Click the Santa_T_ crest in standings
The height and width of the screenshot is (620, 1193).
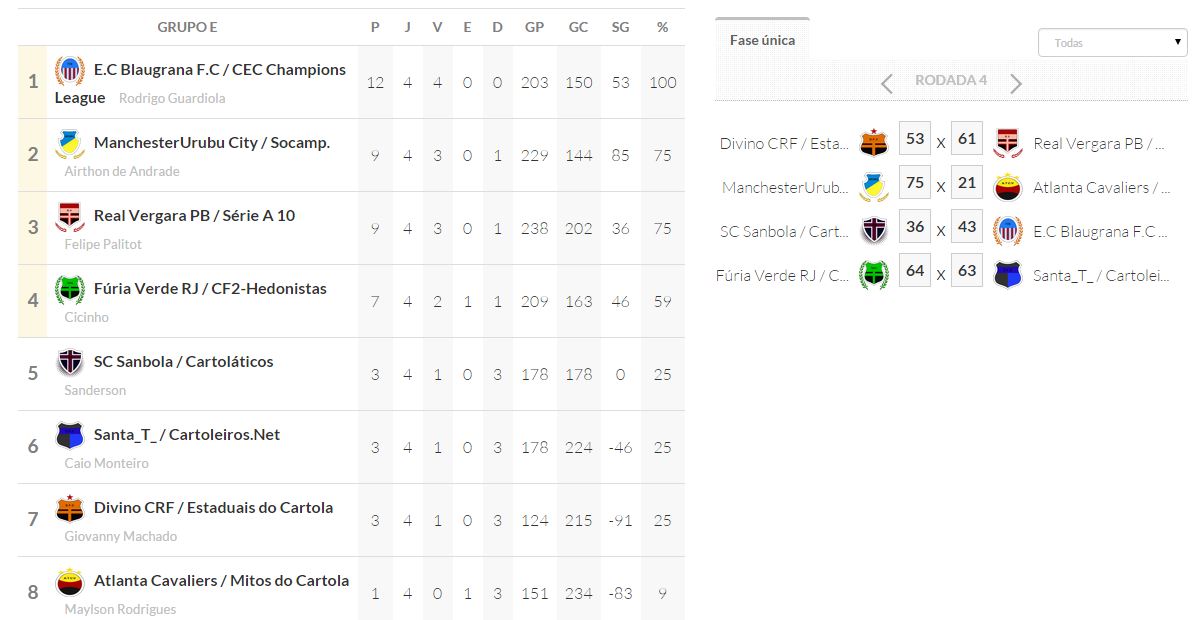coord(70,435)
